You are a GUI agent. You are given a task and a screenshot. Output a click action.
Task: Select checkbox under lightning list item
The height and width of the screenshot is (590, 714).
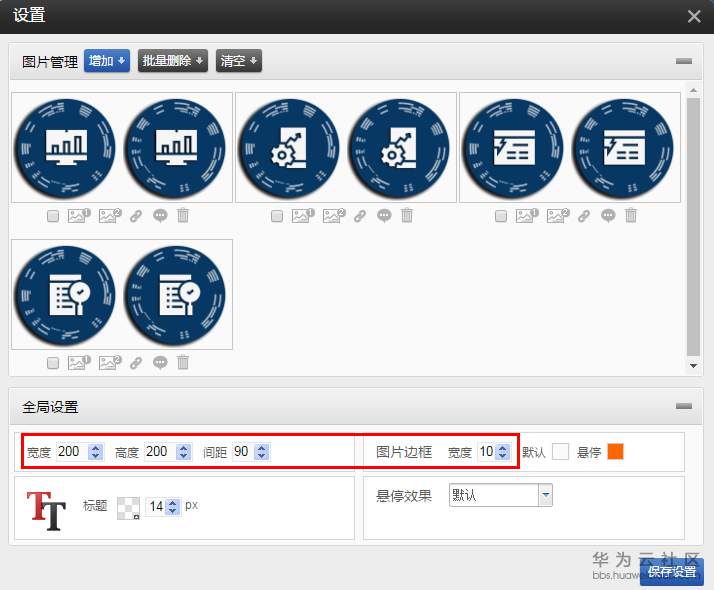501,216
